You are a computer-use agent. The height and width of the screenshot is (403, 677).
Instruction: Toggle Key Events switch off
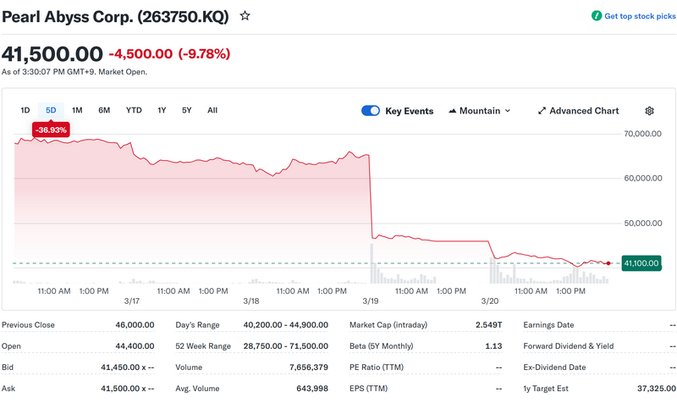tap(370, 111)
